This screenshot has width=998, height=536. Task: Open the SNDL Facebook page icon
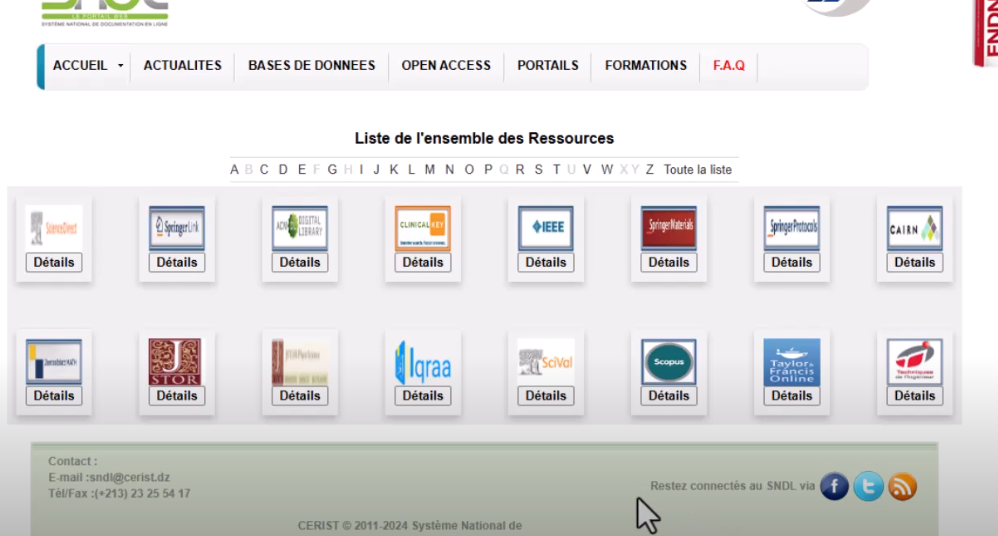click(x=834, y=486)
